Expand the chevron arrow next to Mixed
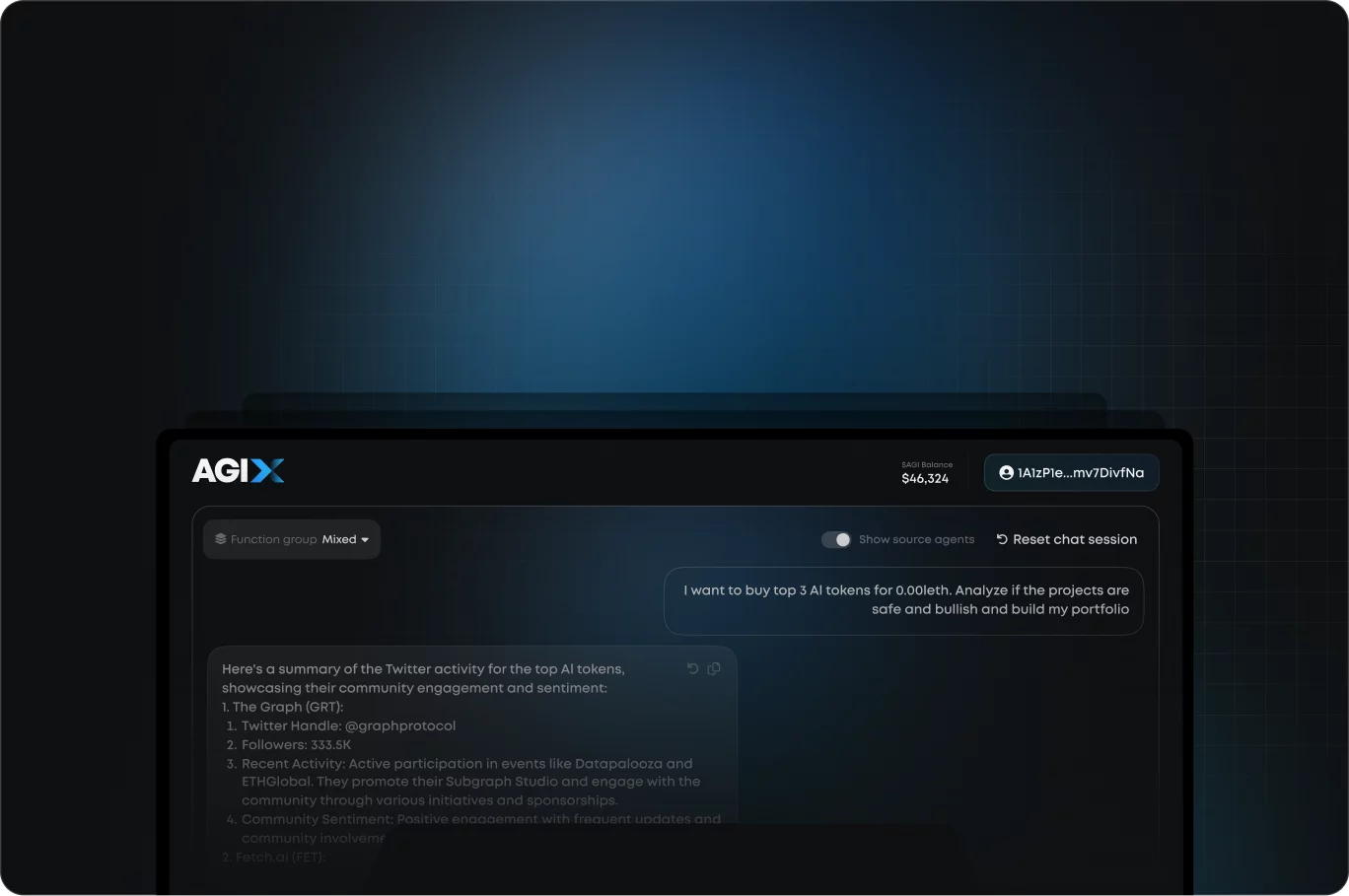1349x896 pixels. [365, 540]
